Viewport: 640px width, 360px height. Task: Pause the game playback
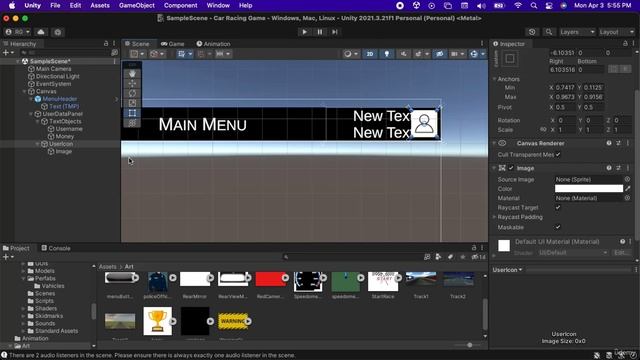click(320, 32)
